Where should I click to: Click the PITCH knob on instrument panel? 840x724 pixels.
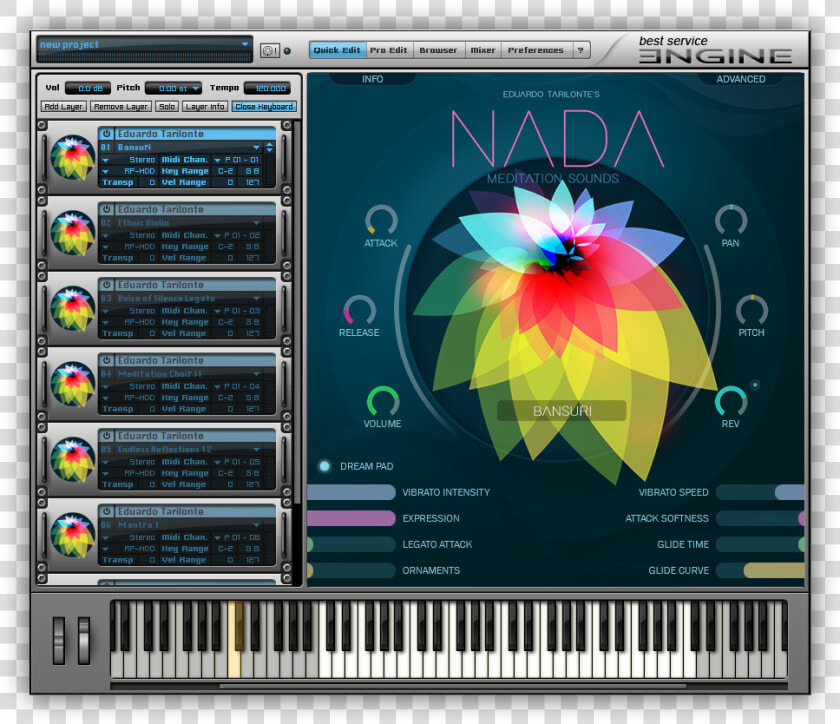pos(752,310)
